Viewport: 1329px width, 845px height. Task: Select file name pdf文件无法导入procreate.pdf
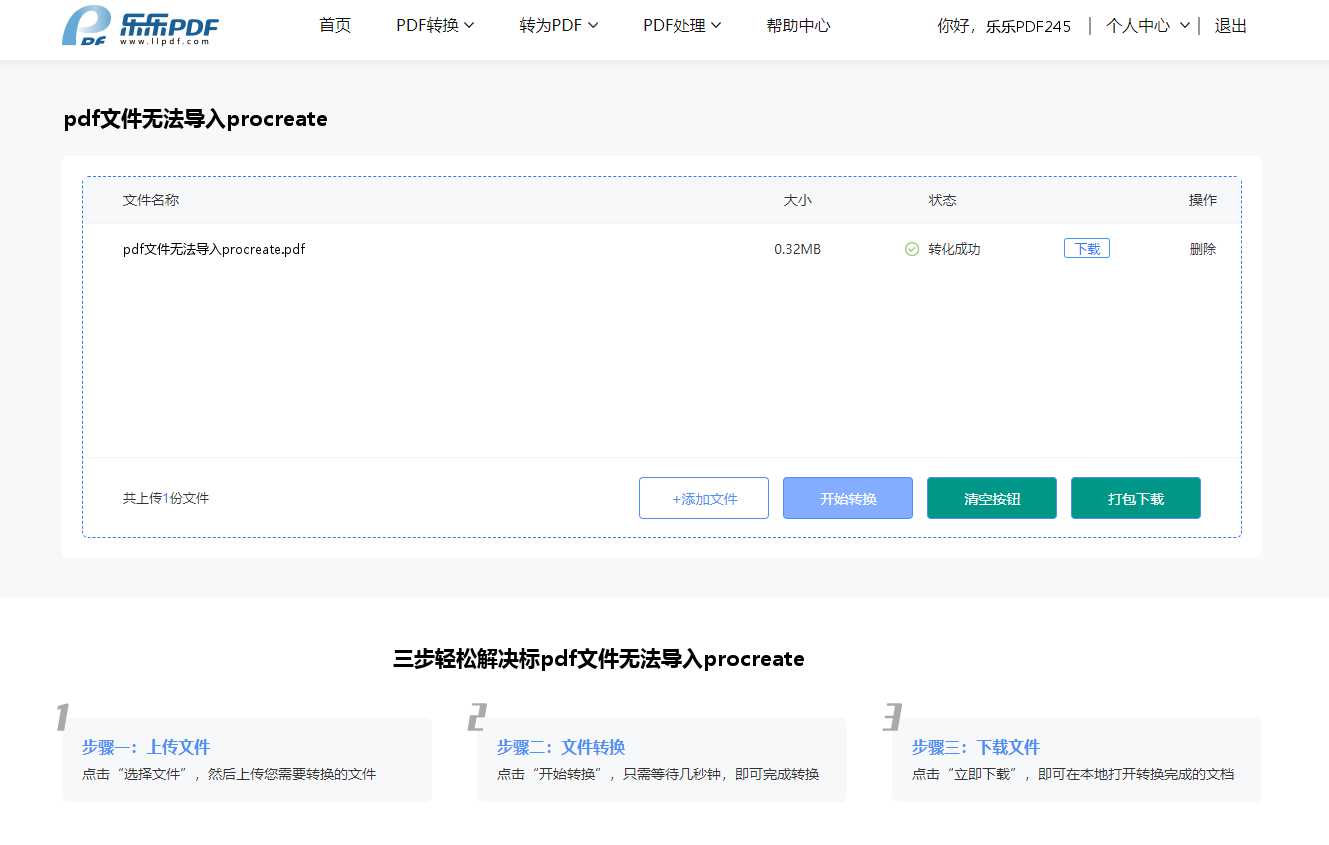click(214, 249)
